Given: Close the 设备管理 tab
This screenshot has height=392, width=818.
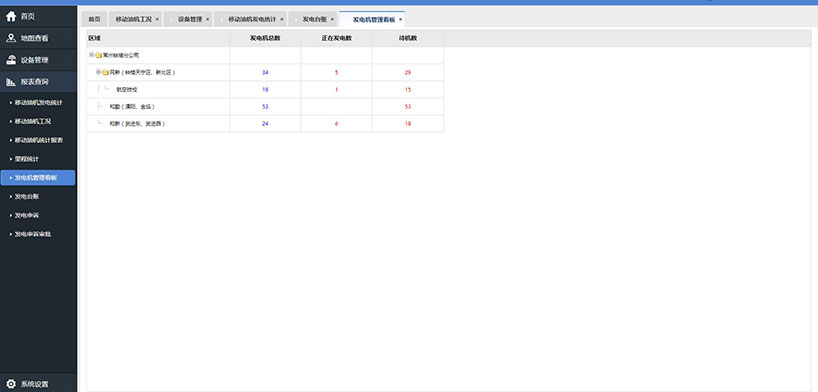Looking at the screenshot, I should click(207, 19).
